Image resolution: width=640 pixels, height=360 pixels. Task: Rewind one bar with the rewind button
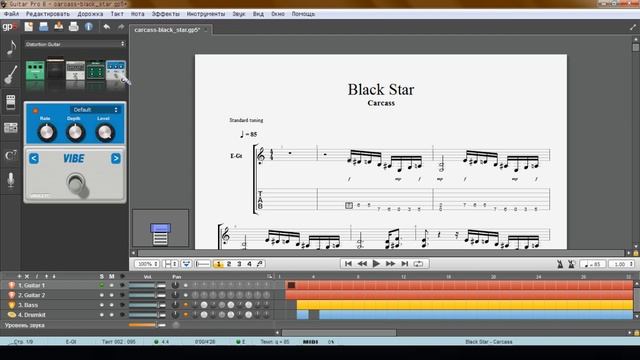tap(362, 264)
